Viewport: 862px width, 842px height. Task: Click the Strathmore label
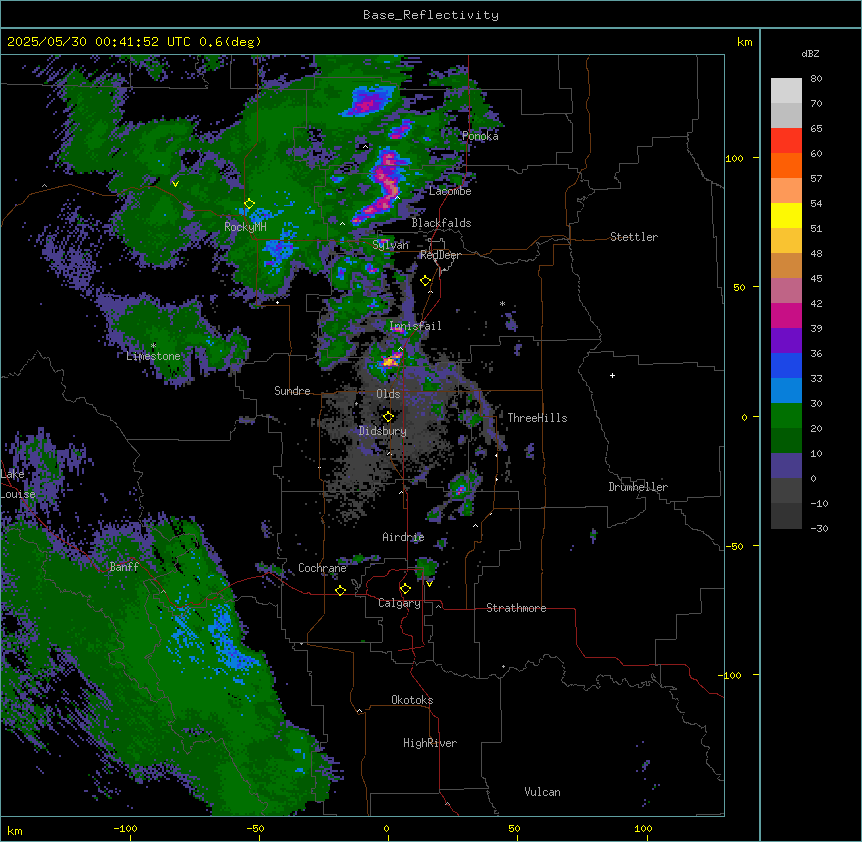click(x=516, y=608)
